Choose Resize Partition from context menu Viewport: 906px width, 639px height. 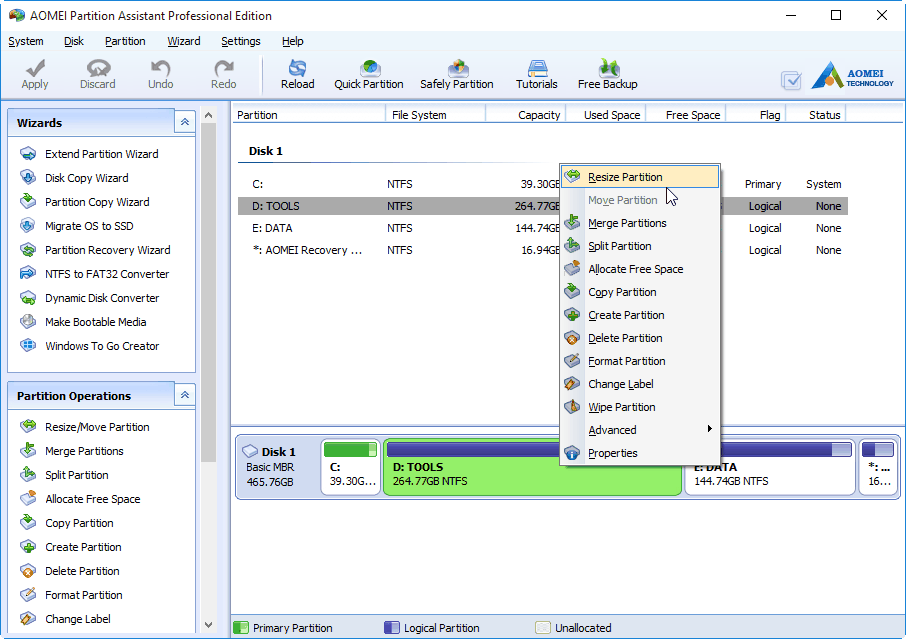pos(625,177)
